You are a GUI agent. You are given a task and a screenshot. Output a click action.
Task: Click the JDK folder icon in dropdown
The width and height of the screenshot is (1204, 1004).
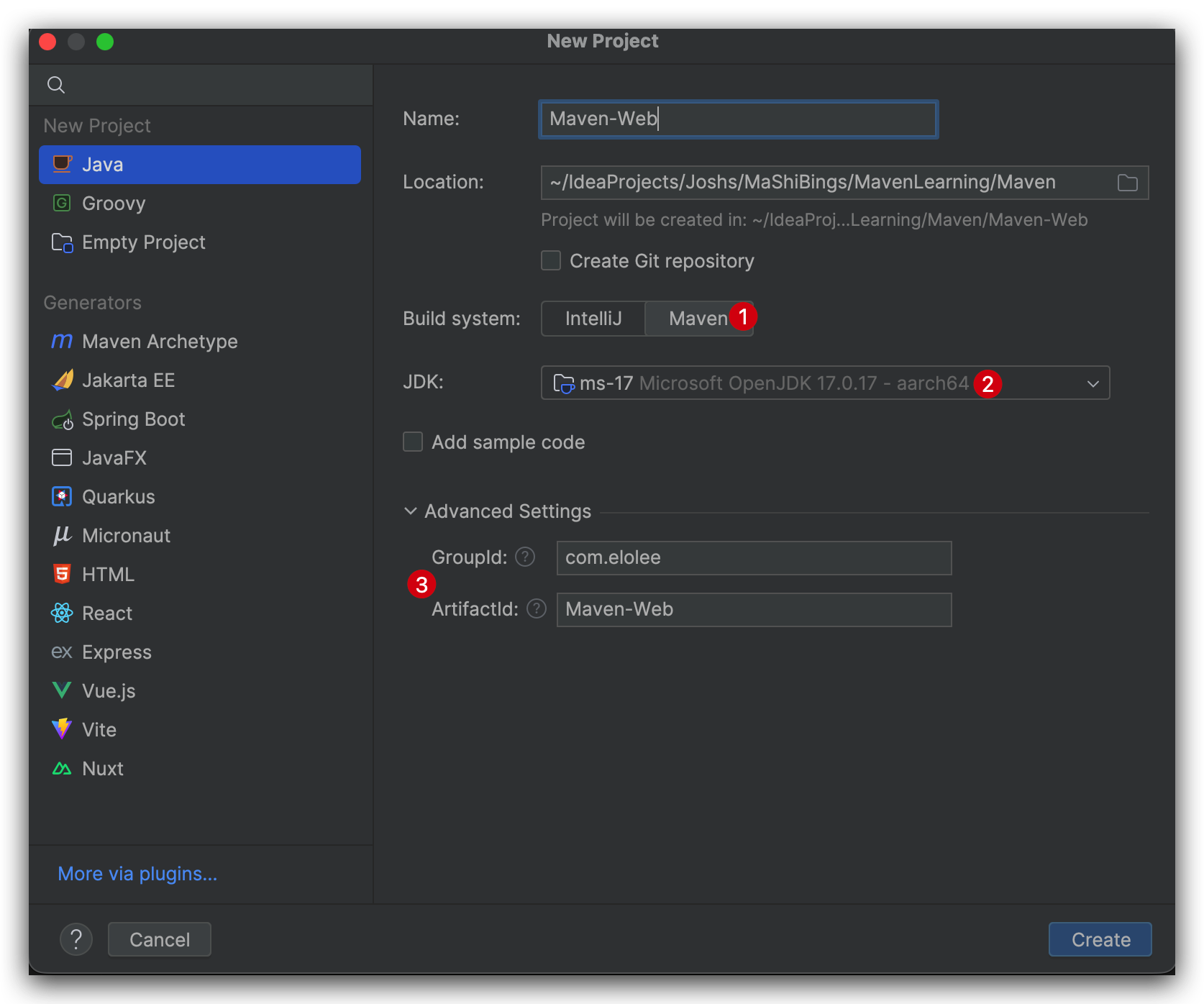point(564,383)
